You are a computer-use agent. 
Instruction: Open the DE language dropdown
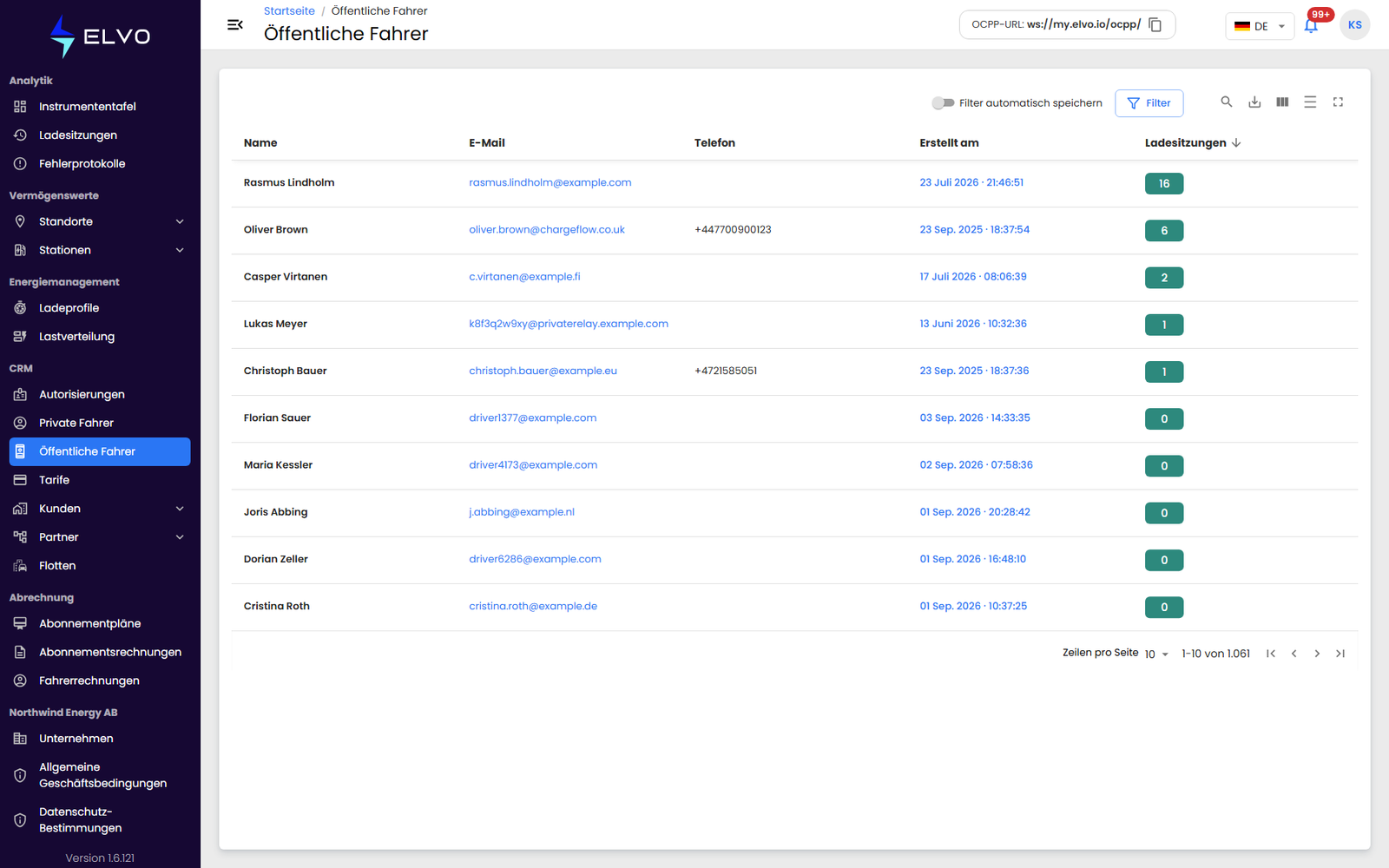(1260, 26)
